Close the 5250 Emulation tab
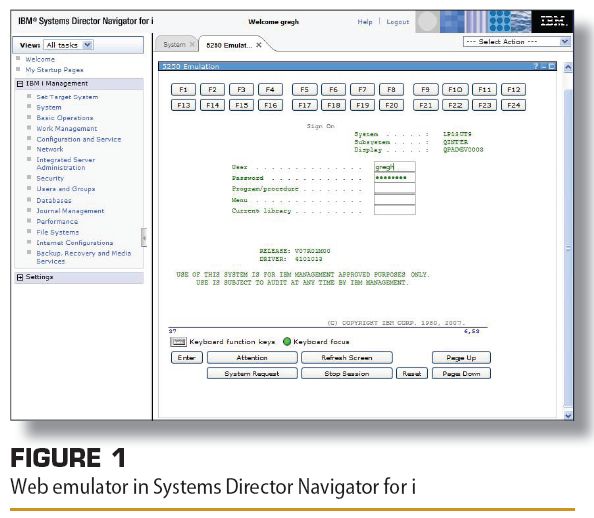594x518 pixels. pyautogui.click(x=259, y=45)
